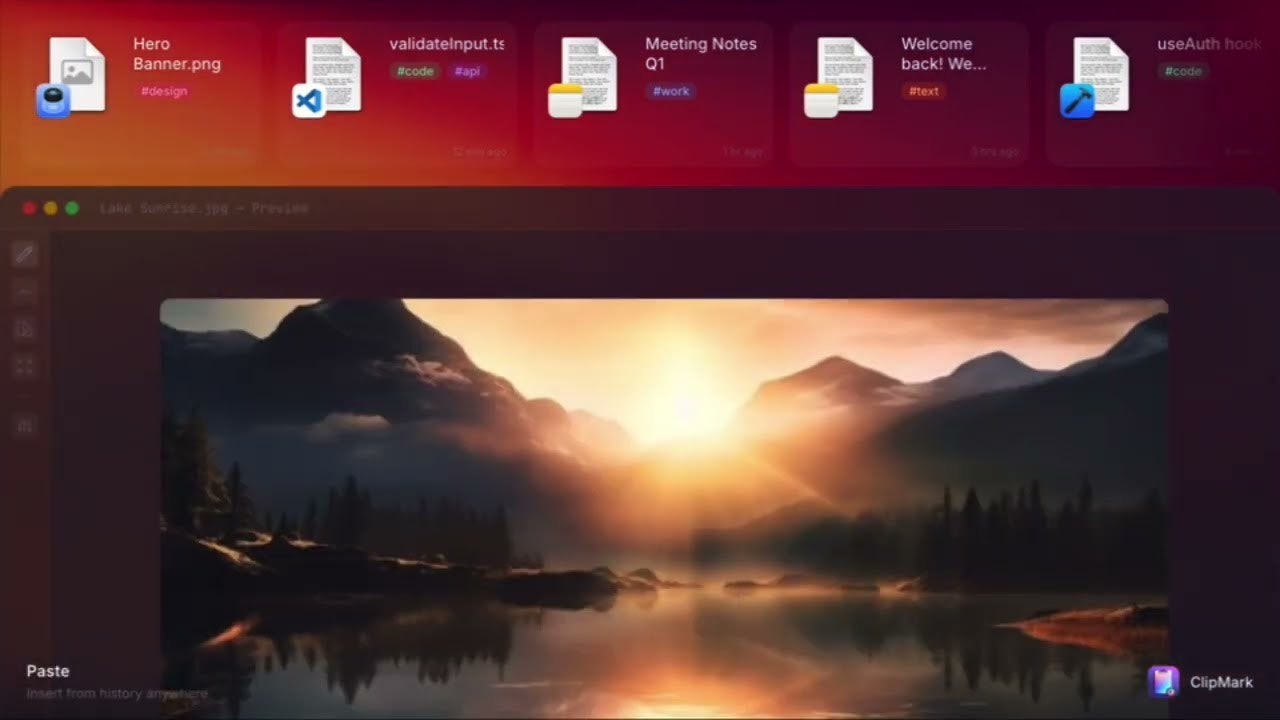
Task: Click the validateInput.ts document icon
Action: click(x=332, y=74)
